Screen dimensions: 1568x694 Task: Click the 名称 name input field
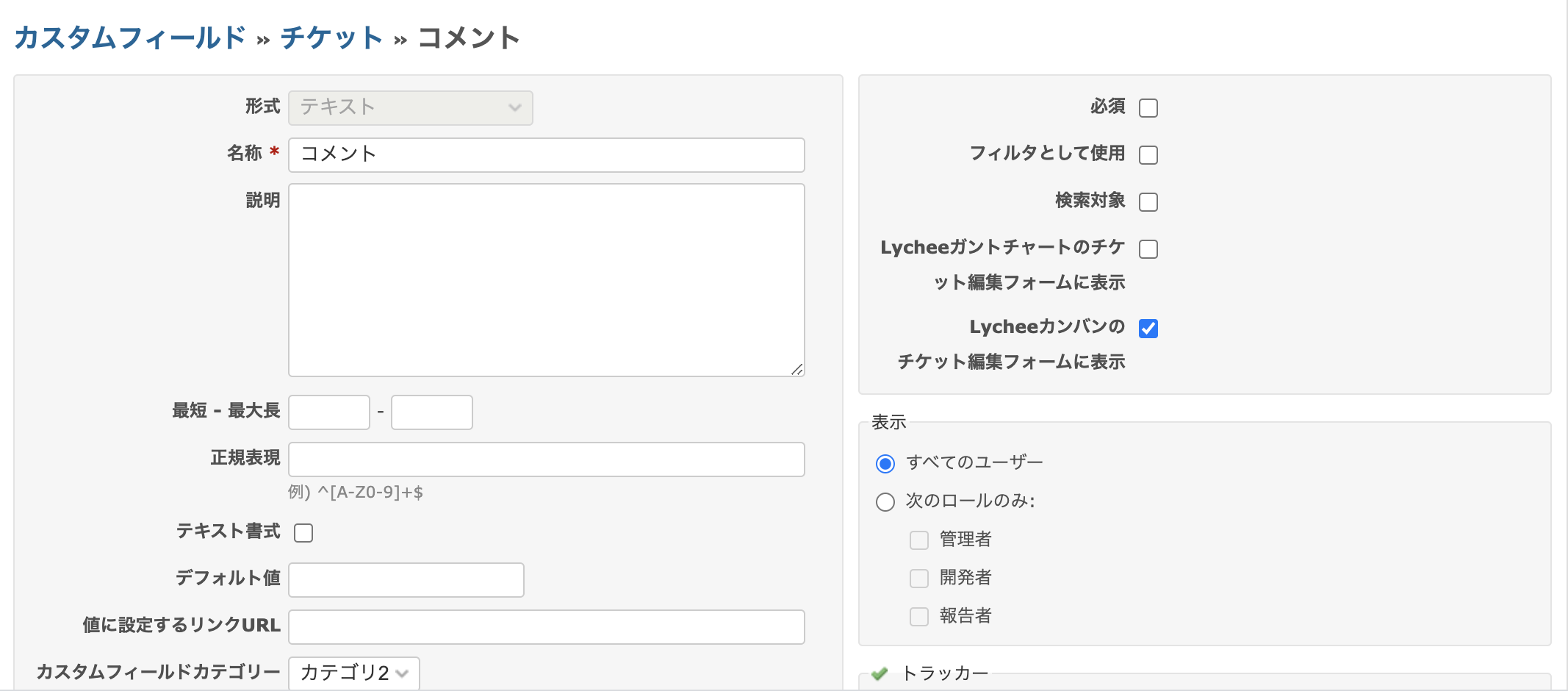pos(546,155)
